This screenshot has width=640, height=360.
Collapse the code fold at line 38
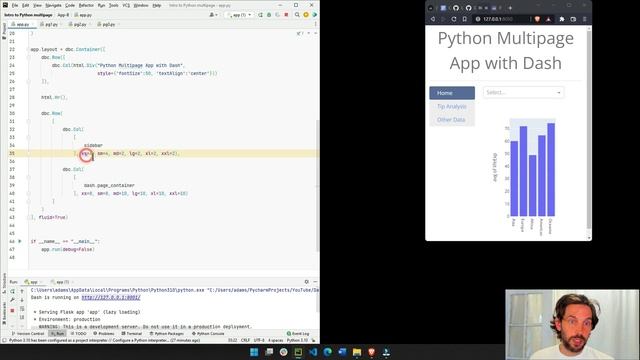(28, 178)
